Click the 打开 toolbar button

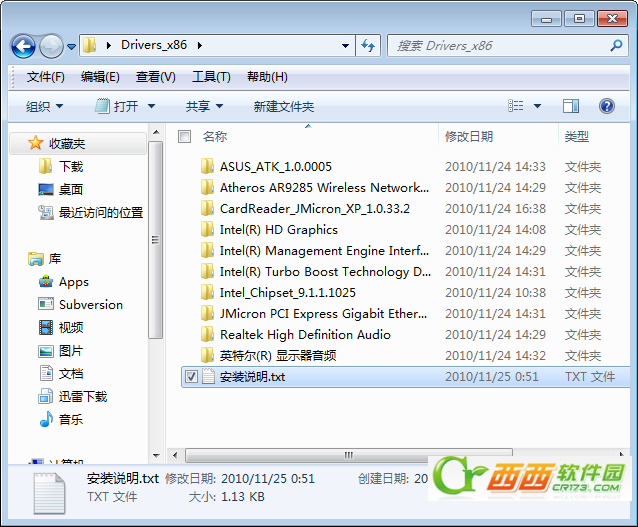click(x=117, y=107)
